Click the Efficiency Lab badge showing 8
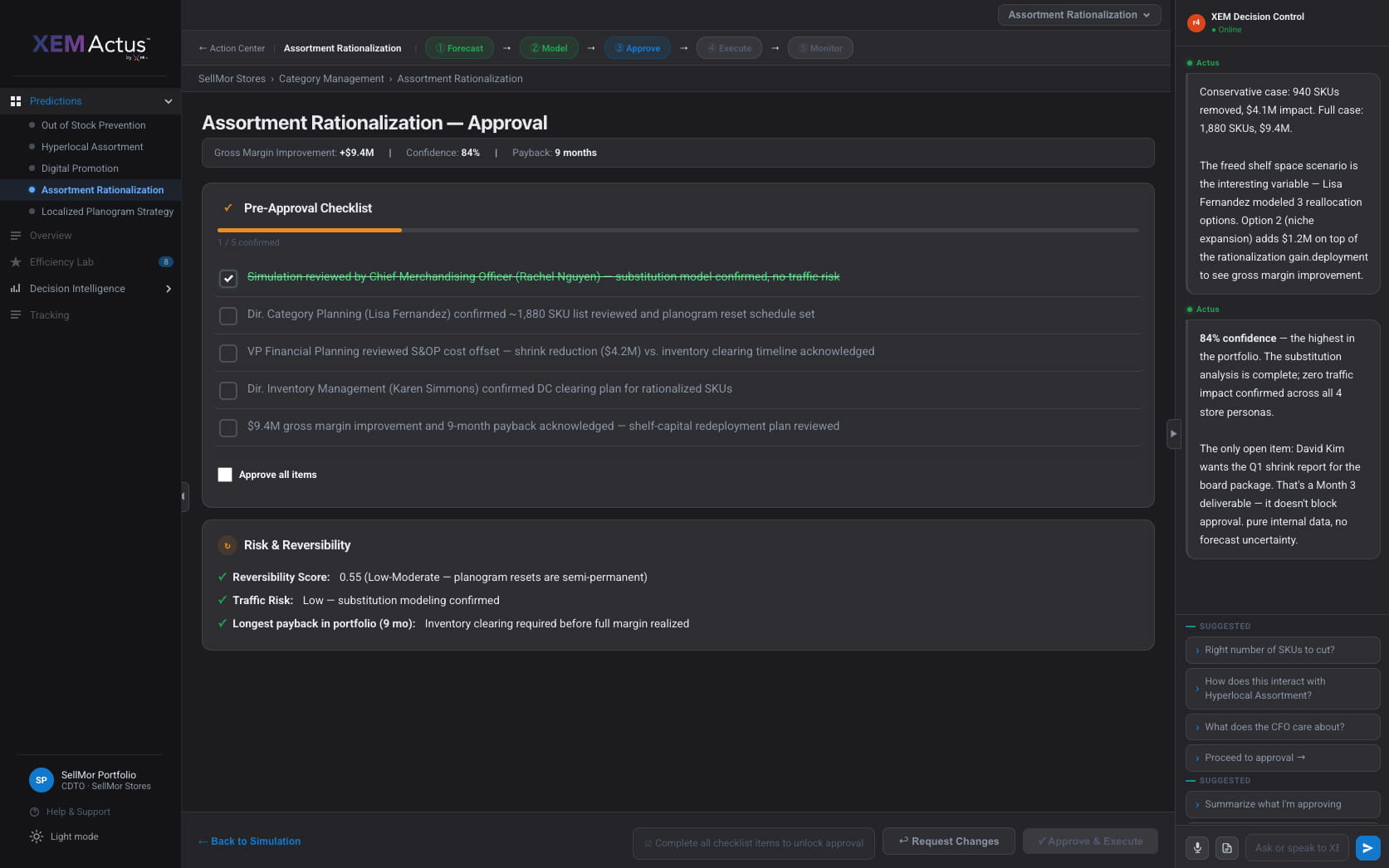The height and width of the screenshot is (868, 1389). pos(166,262)
